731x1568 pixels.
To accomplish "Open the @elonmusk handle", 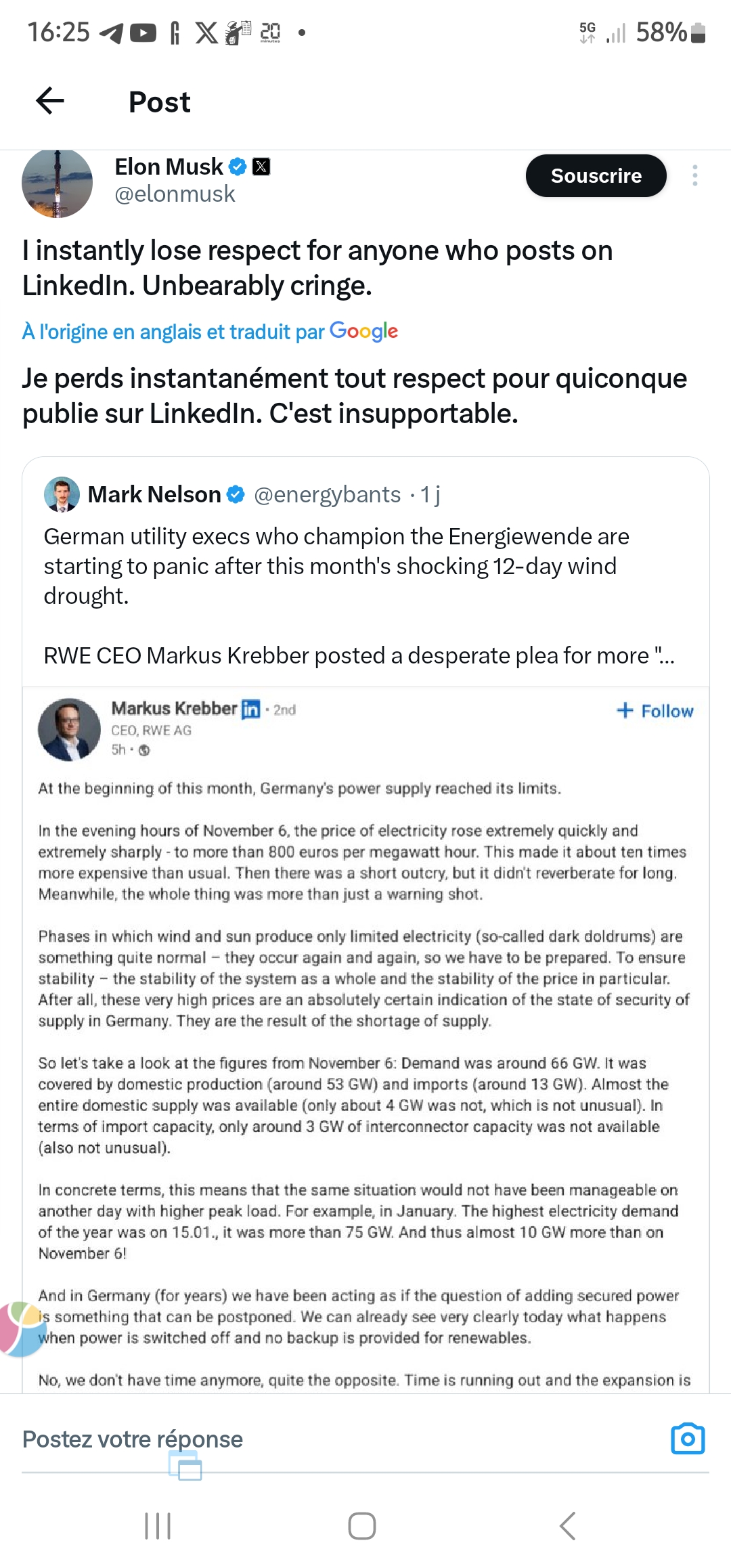I will pyautogui.click(x=175, y=194).
